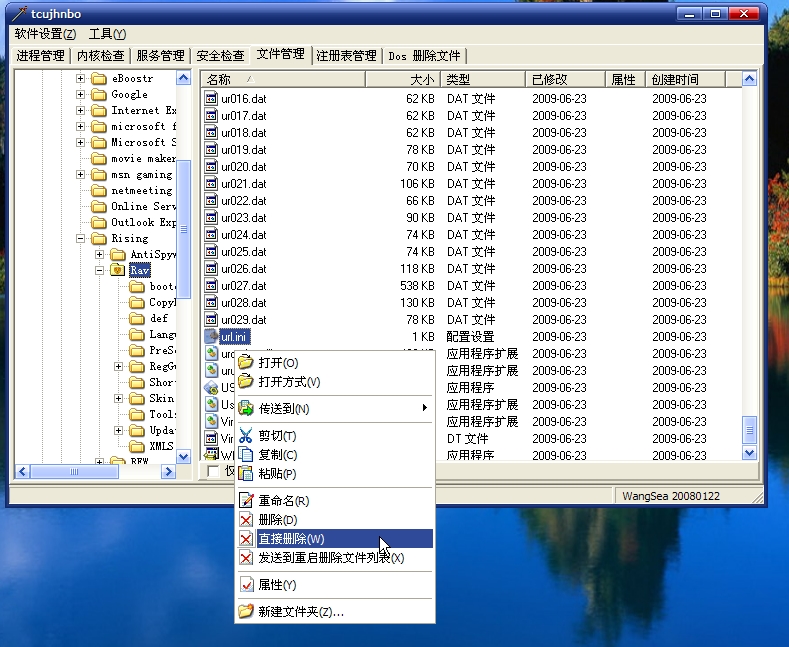Image resolution: width=789 pixels, height=647 pixels.
Task: Click the red X icon beside 直接删除(W)
Action: coord(246,539)
